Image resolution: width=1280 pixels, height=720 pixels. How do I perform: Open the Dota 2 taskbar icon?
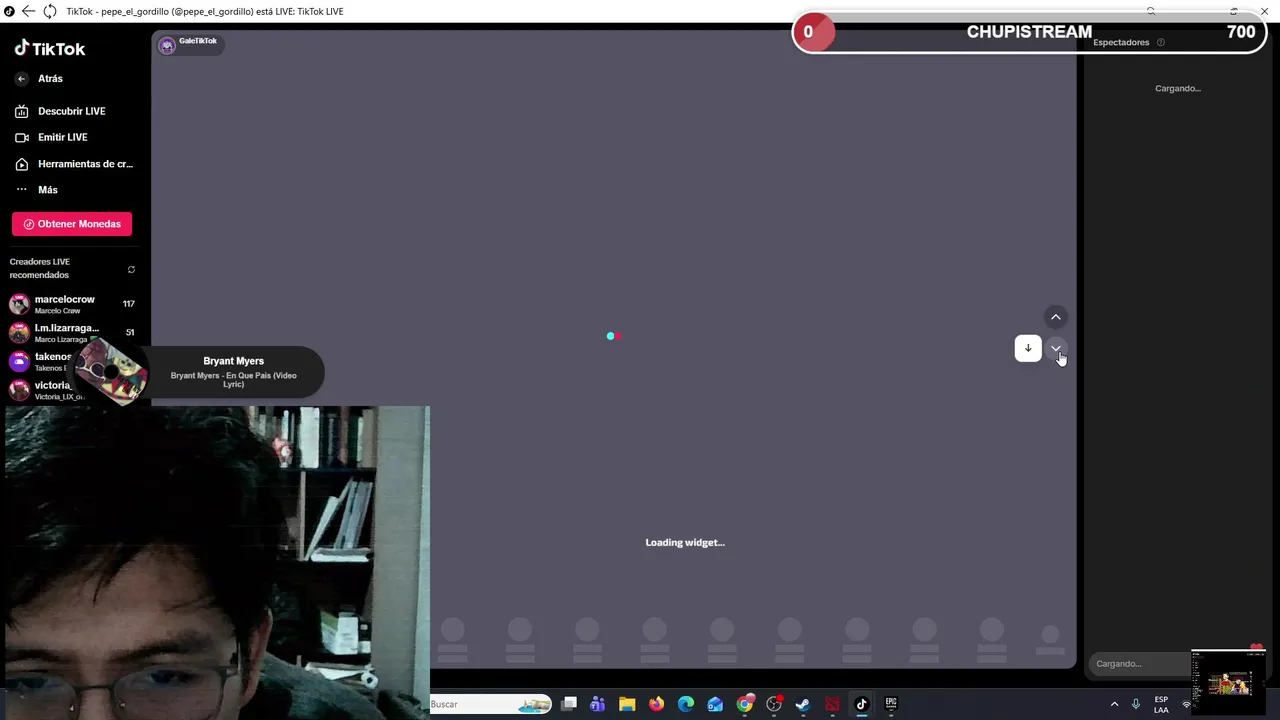(832, 704)
